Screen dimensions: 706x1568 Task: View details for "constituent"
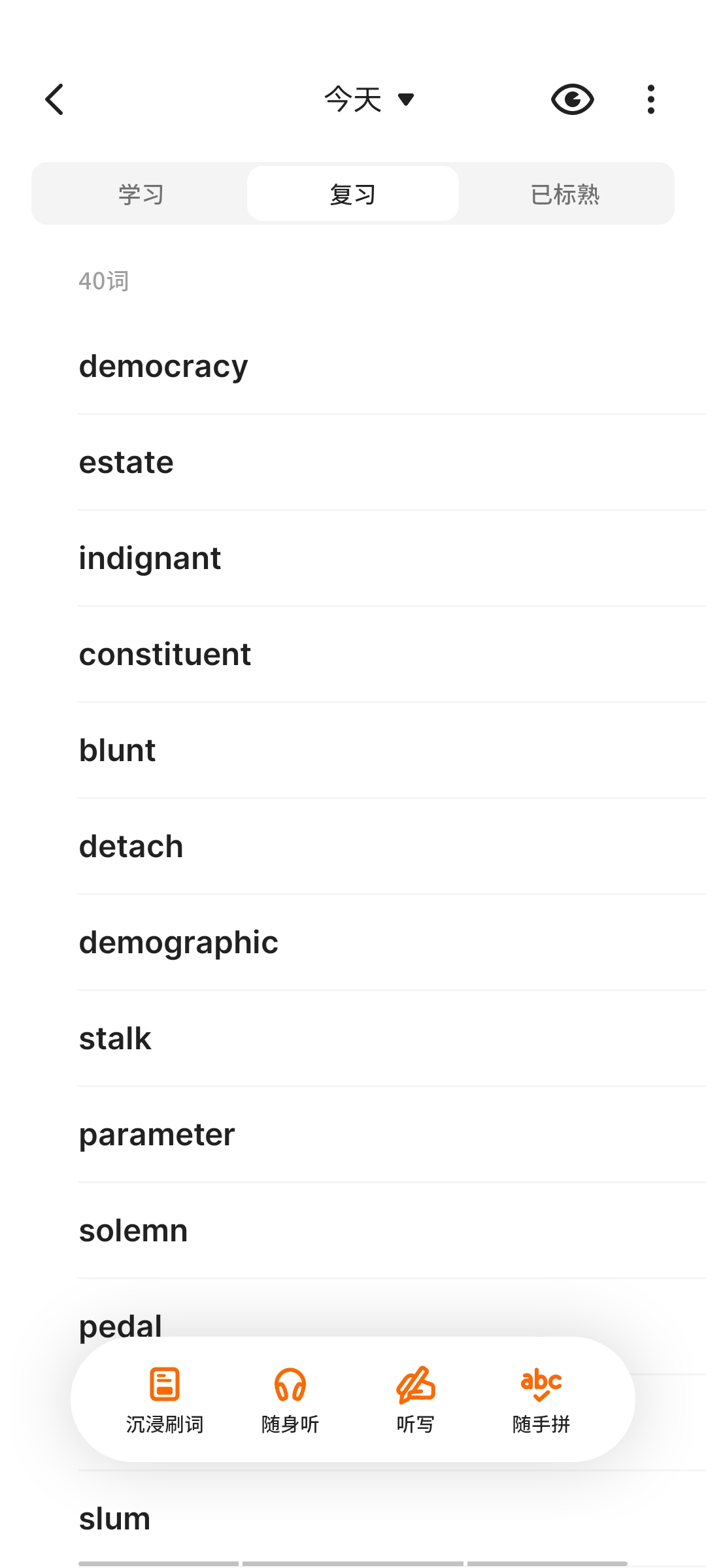point(165,655)
